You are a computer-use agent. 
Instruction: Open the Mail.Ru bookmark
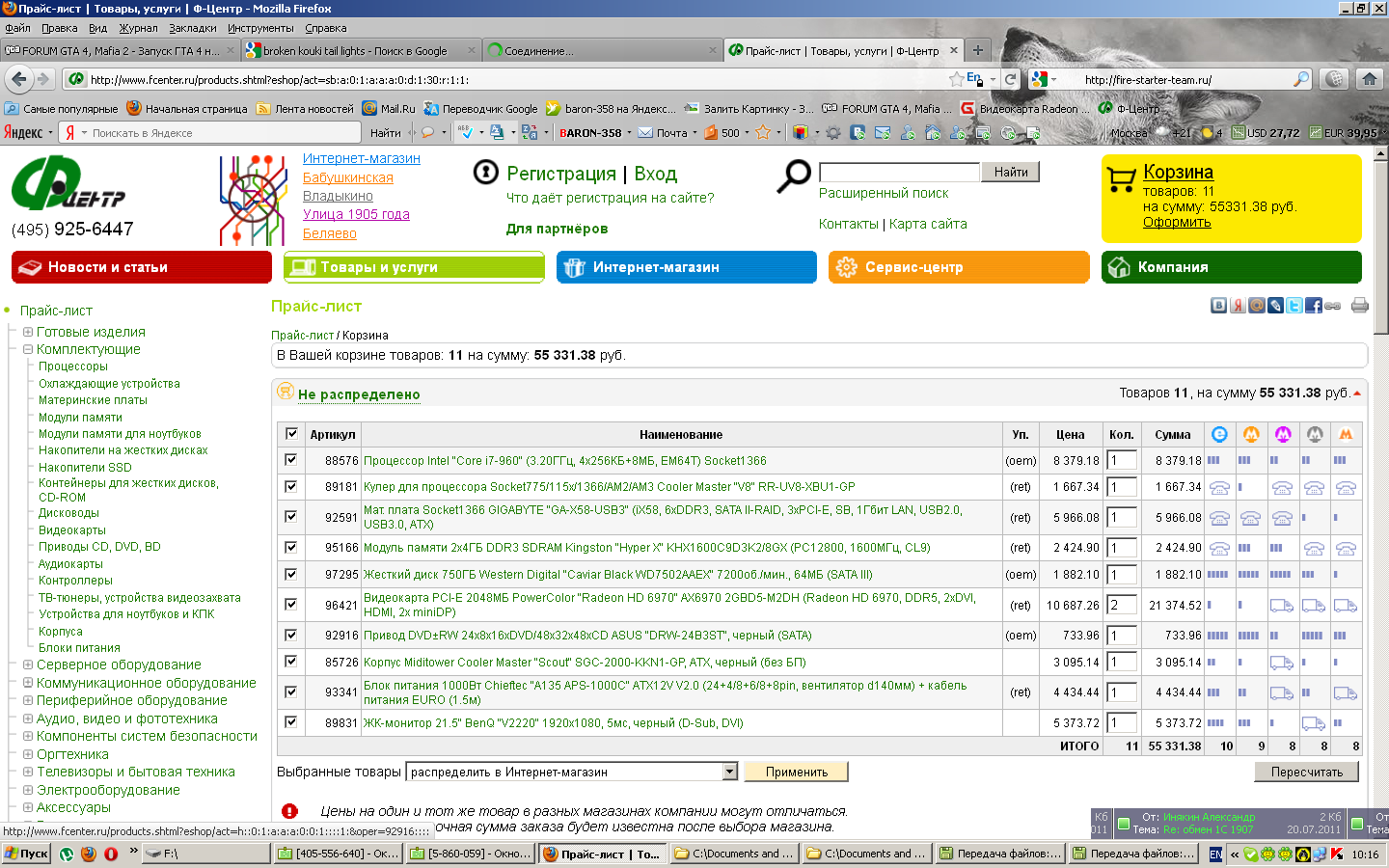coord(389,109)
